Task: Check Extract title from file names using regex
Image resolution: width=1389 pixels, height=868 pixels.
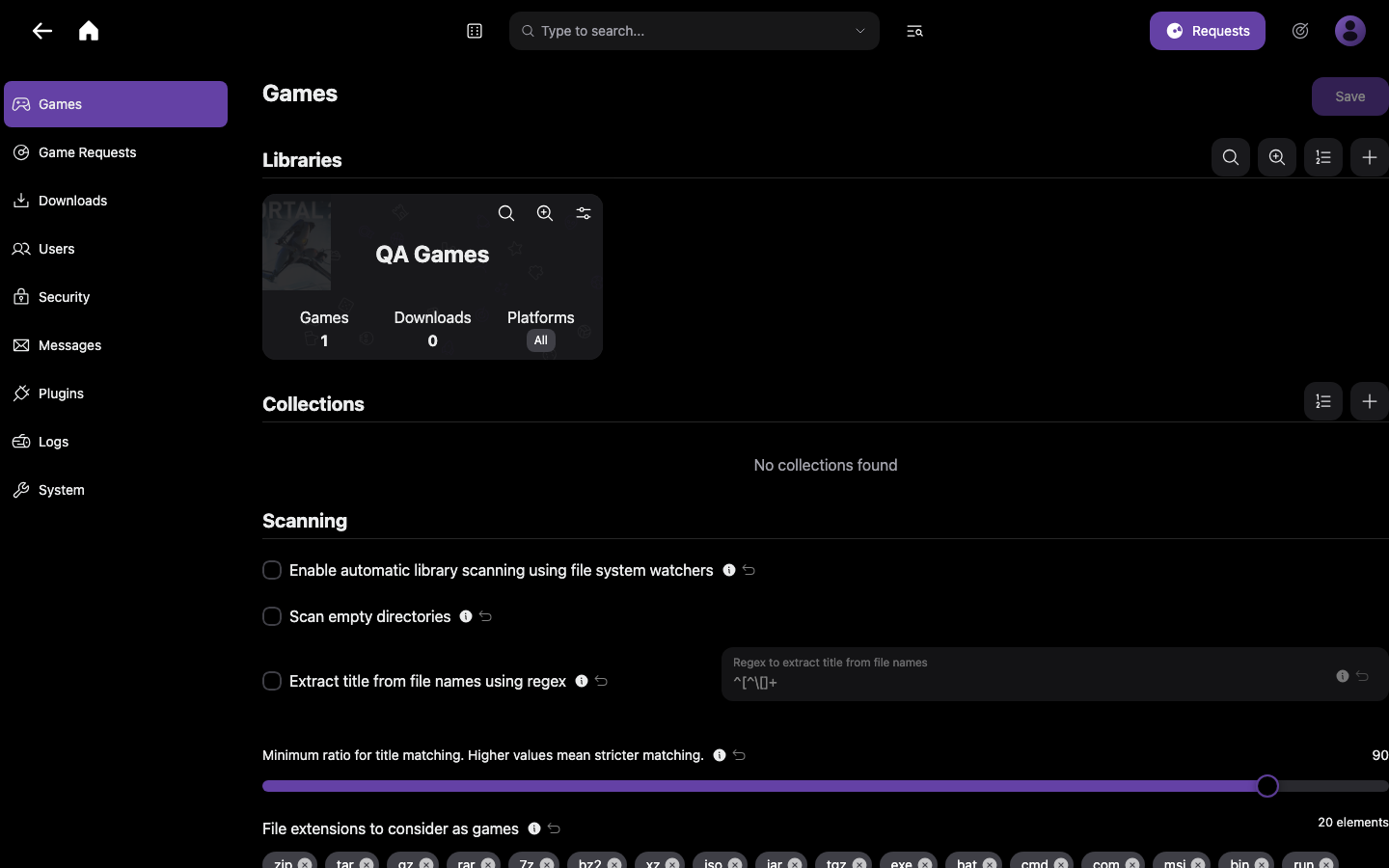Action: click(272, 681)
